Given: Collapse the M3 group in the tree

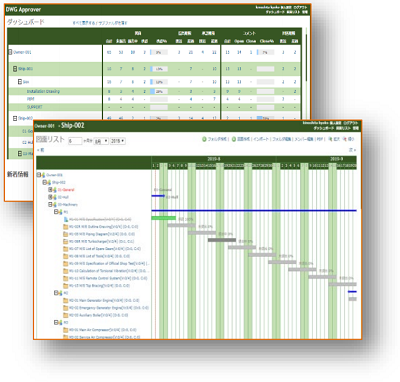Looking at the screenshot, I should click(x=56, y=322).
